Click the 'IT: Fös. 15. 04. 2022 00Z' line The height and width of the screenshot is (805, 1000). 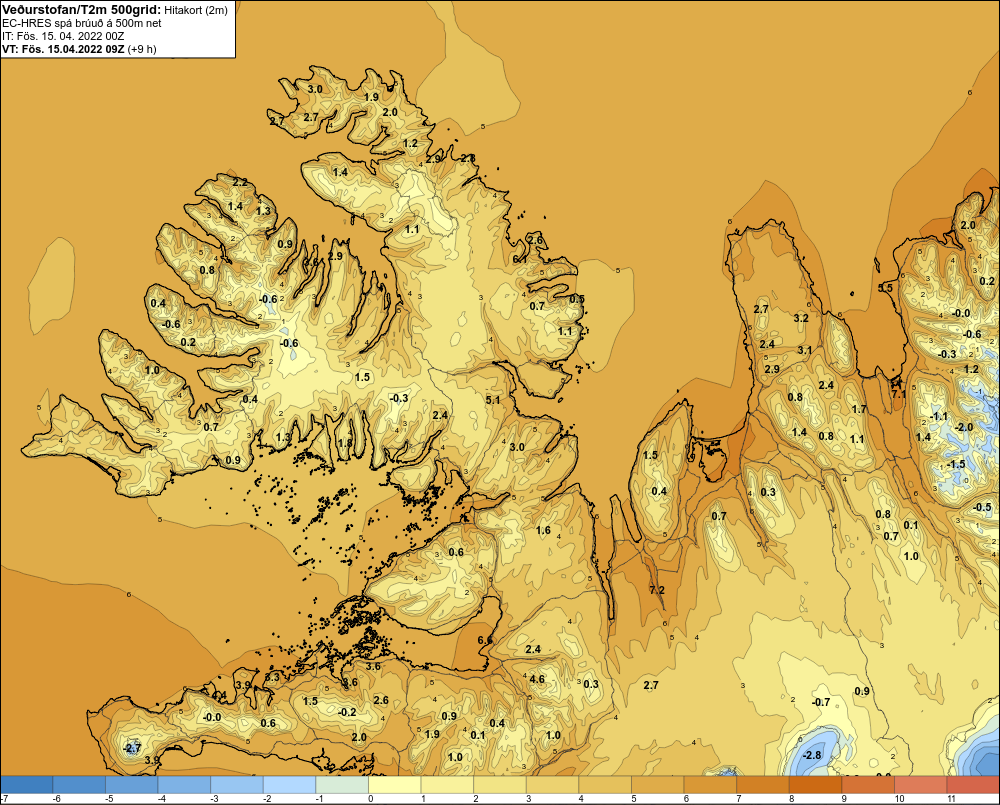coord(62,36)
